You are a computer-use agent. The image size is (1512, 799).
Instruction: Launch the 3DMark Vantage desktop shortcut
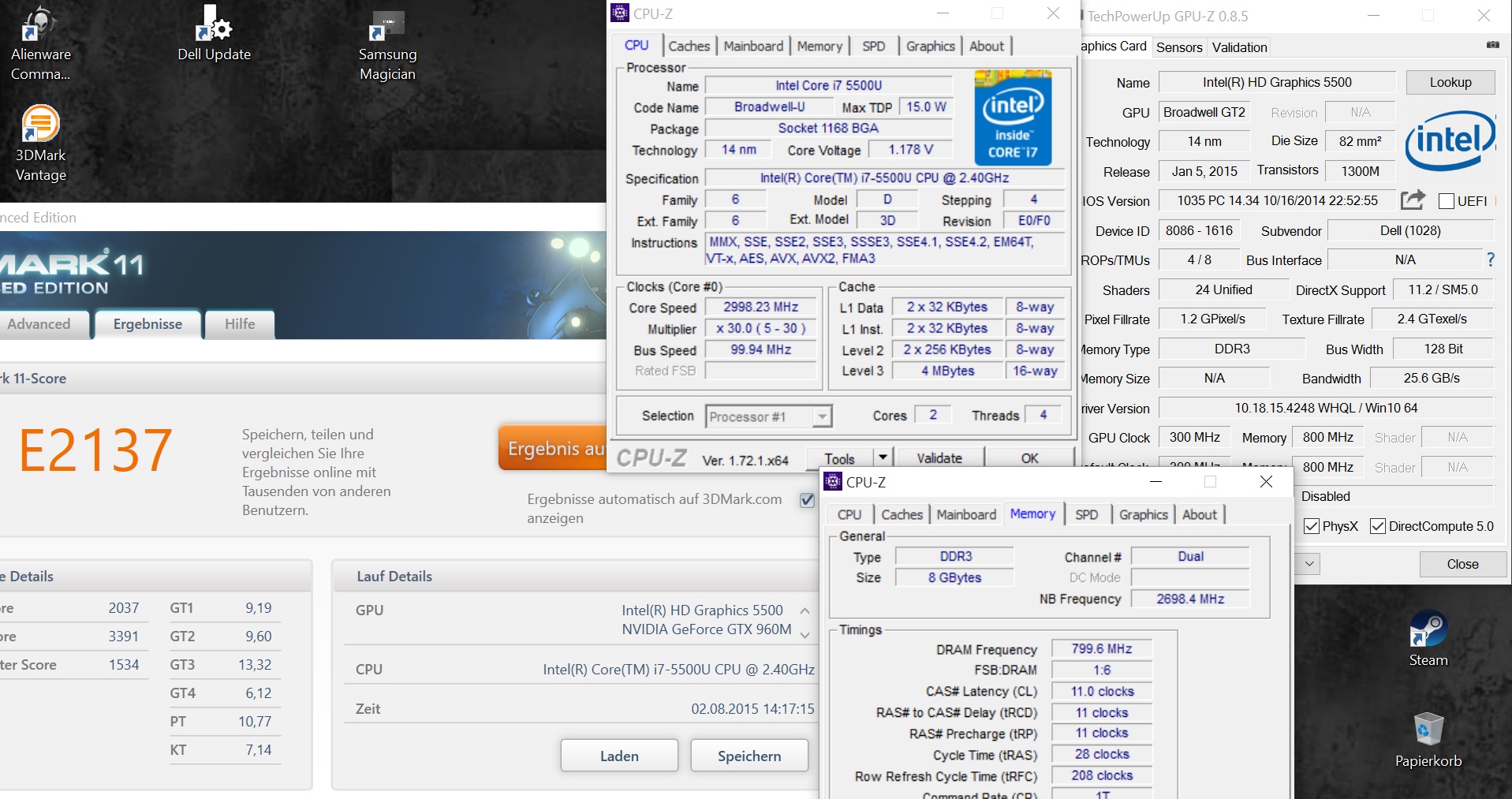(x=40, y=144)
